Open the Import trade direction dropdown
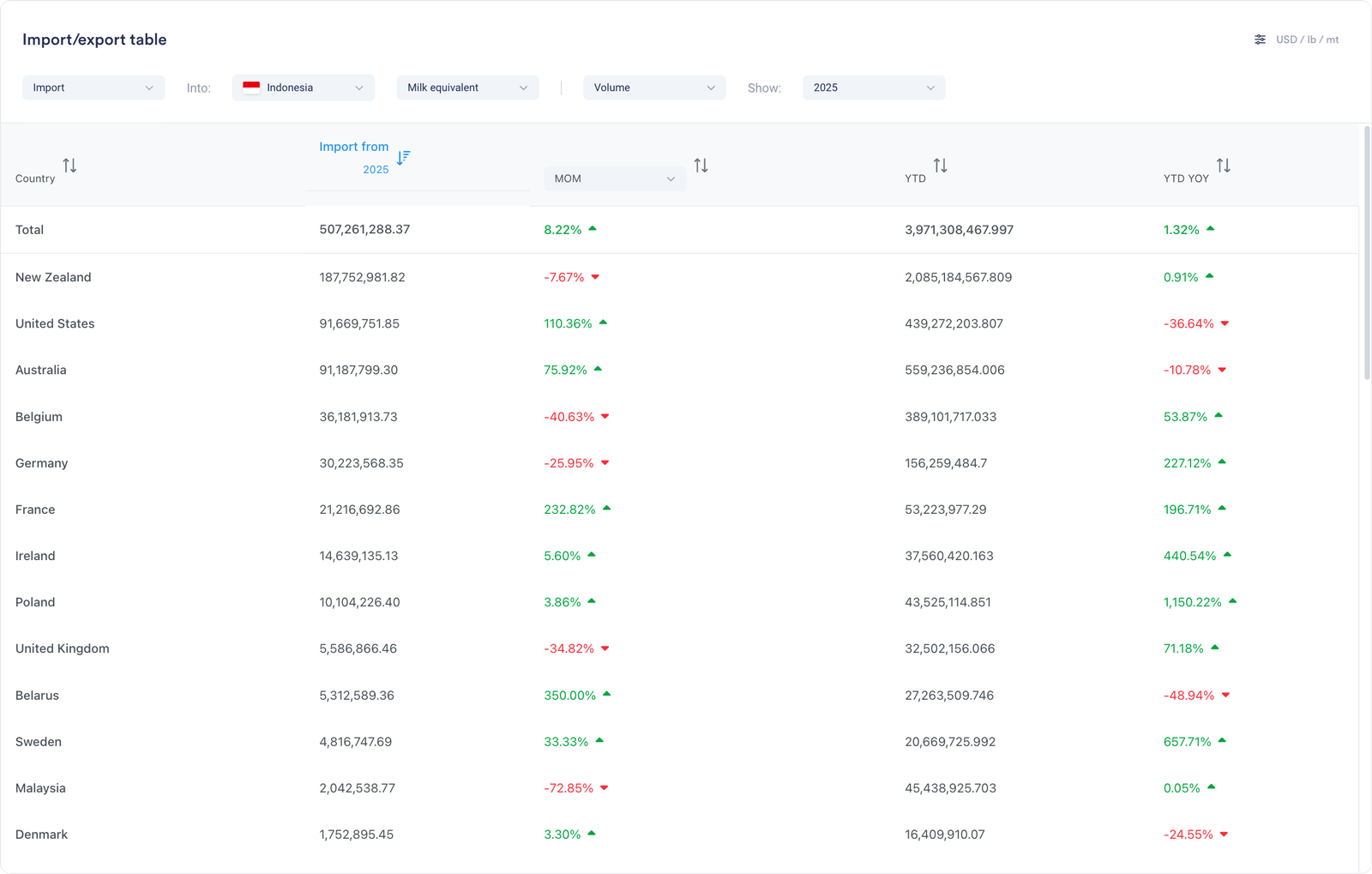 pyautogui.click(x=93, y=87)
